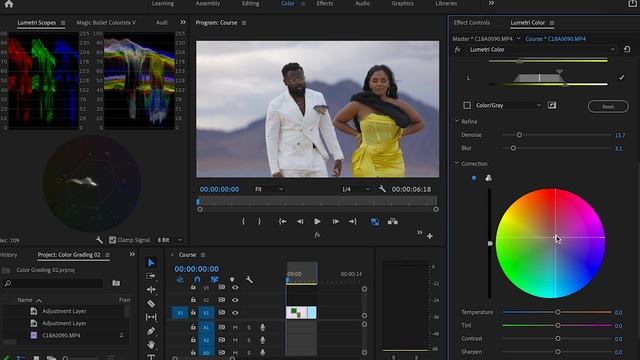Toggle the timeline Snap magnet icon
640x360 pixels.
197,280
